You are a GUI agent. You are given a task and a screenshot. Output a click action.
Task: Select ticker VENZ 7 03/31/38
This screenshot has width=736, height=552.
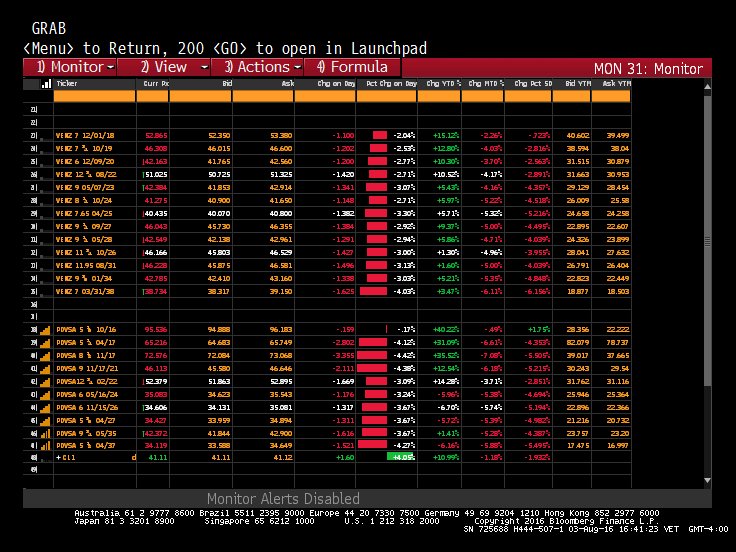click(x=85, y=291)
